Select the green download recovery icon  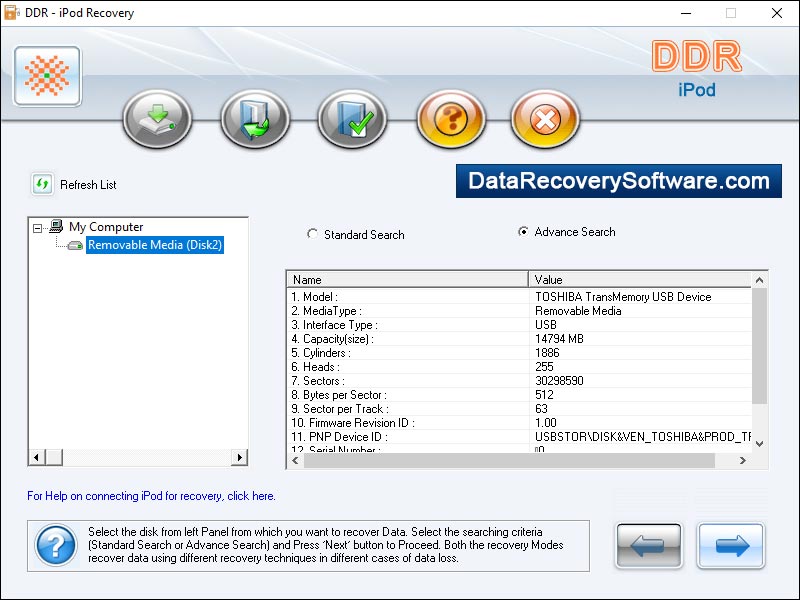[156, 117]
